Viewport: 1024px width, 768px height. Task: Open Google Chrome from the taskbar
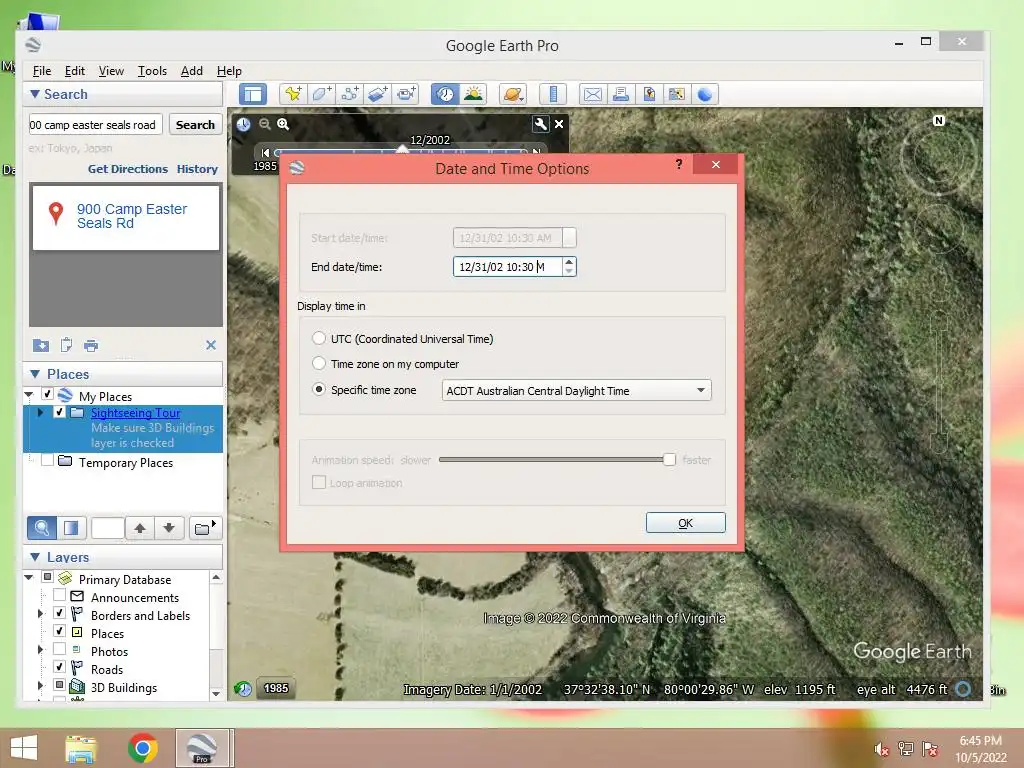[142, 748]
